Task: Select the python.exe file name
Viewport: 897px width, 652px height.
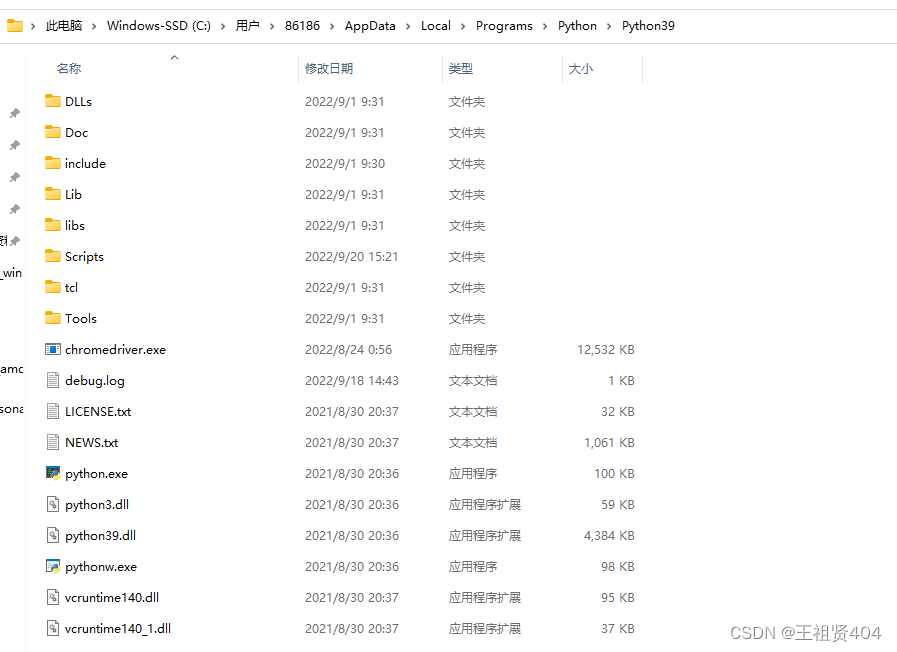Action: (x=96, y=474)
